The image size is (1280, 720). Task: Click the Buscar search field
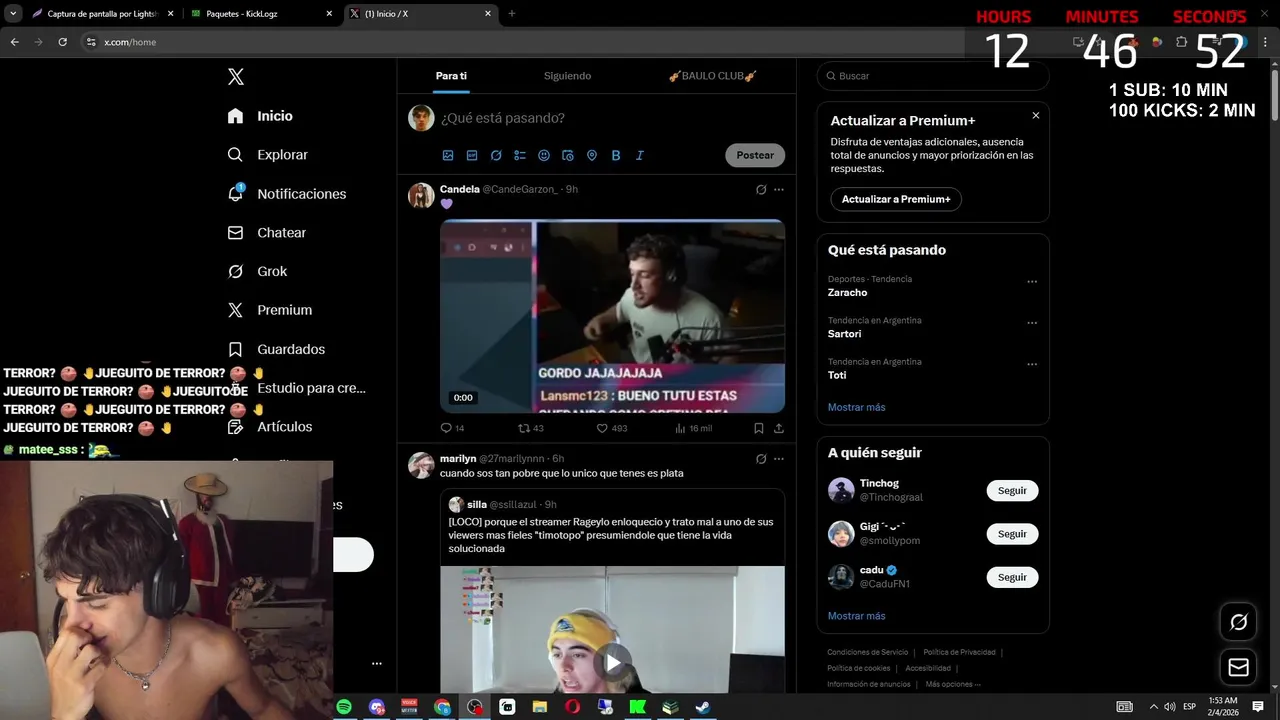pos(933,76)
